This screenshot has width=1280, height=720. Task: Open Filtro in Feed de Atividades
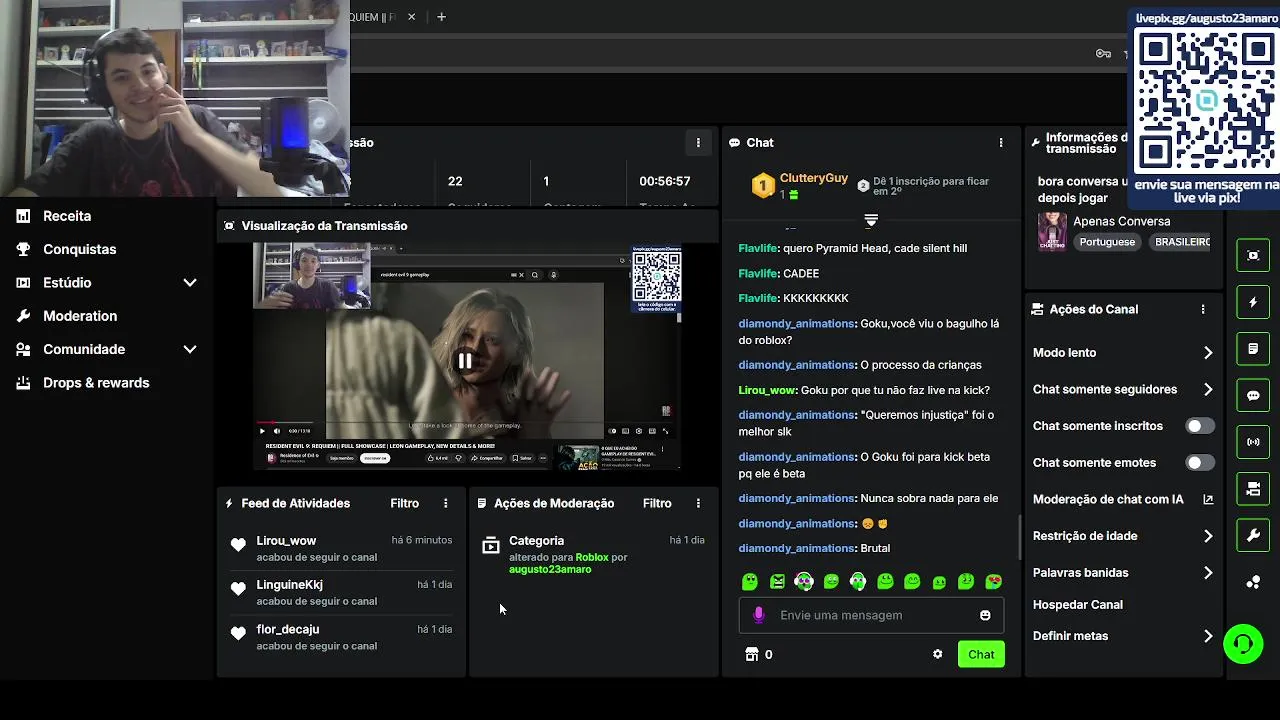405,504
